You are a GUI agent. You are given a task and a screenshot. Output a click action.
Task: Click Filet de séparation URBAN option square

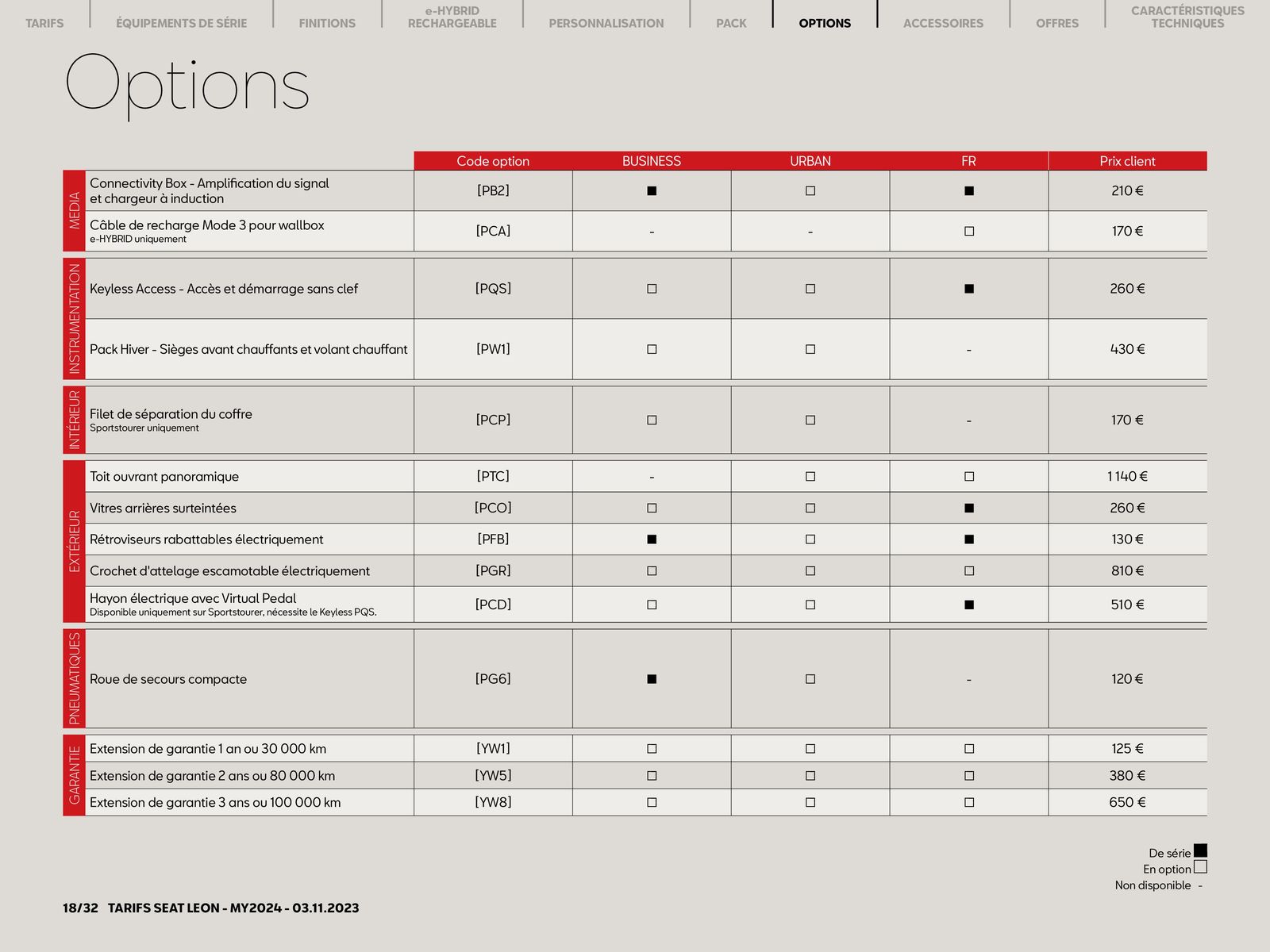[810, 420]
